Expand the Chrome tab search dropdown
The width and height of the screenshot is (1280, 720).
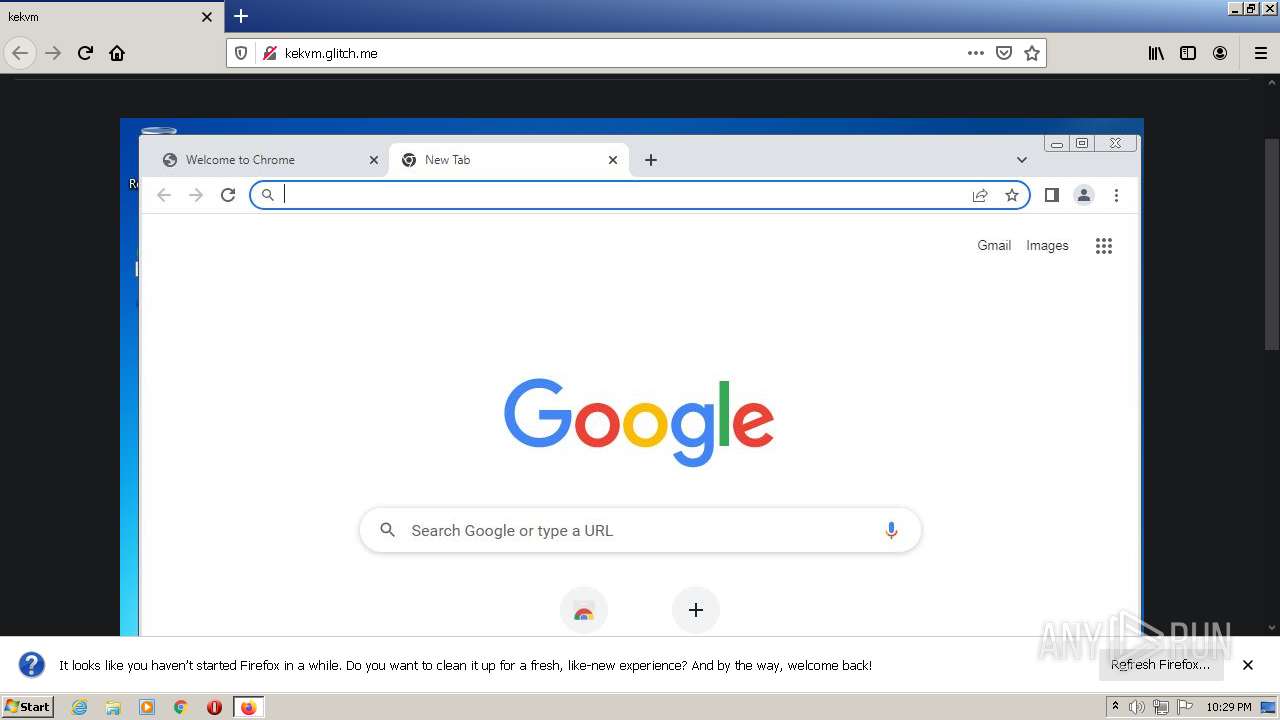(x=1021, y=160)
